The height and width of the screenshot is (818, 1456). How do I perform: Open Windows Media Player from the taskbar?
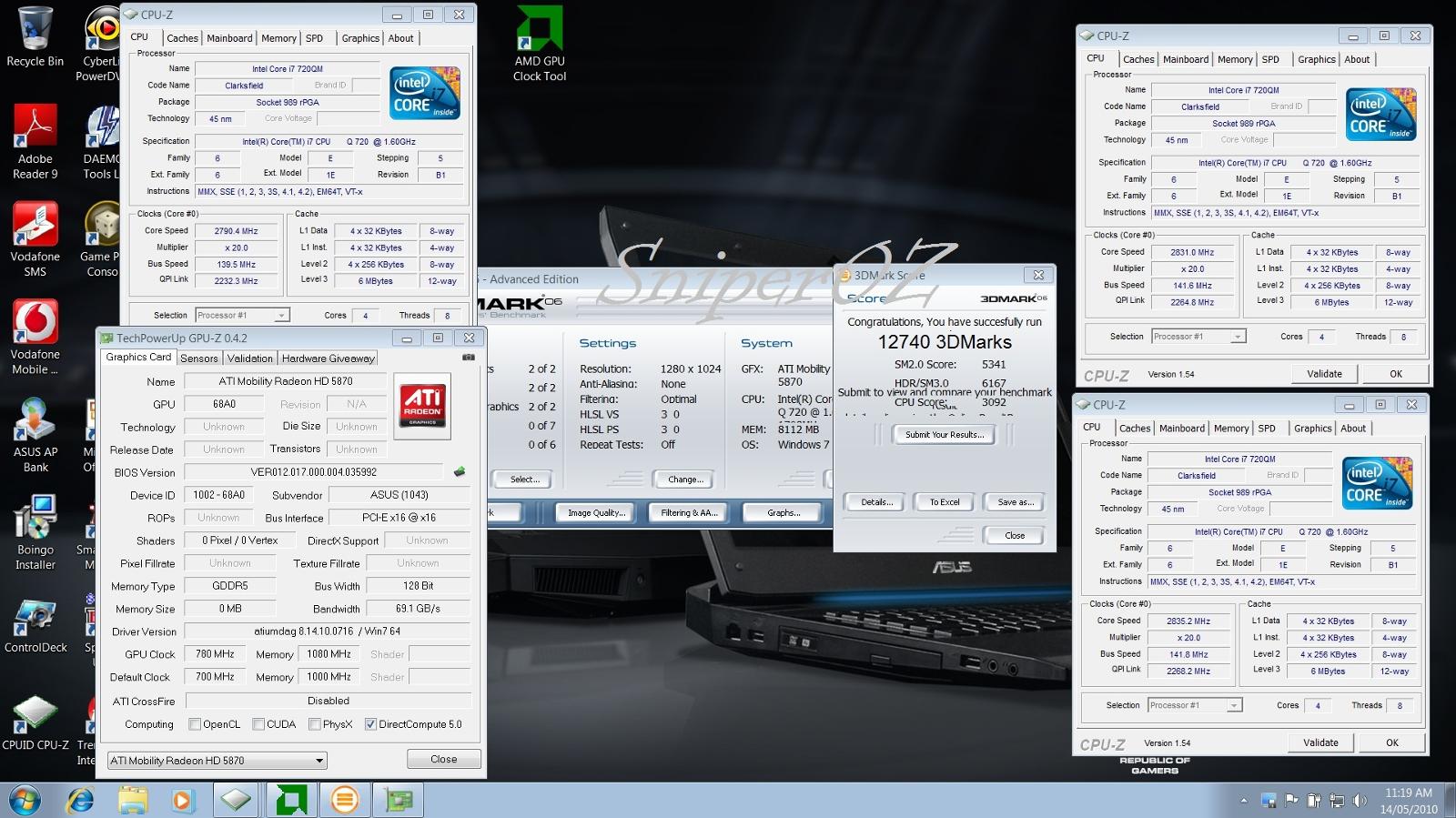coord(183,801)
